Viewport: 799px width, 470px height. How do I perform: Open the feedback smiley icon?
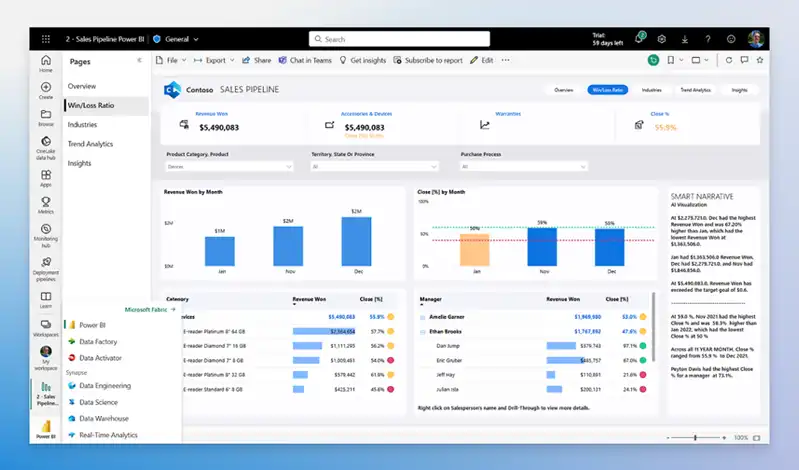(x=731, y=39)
